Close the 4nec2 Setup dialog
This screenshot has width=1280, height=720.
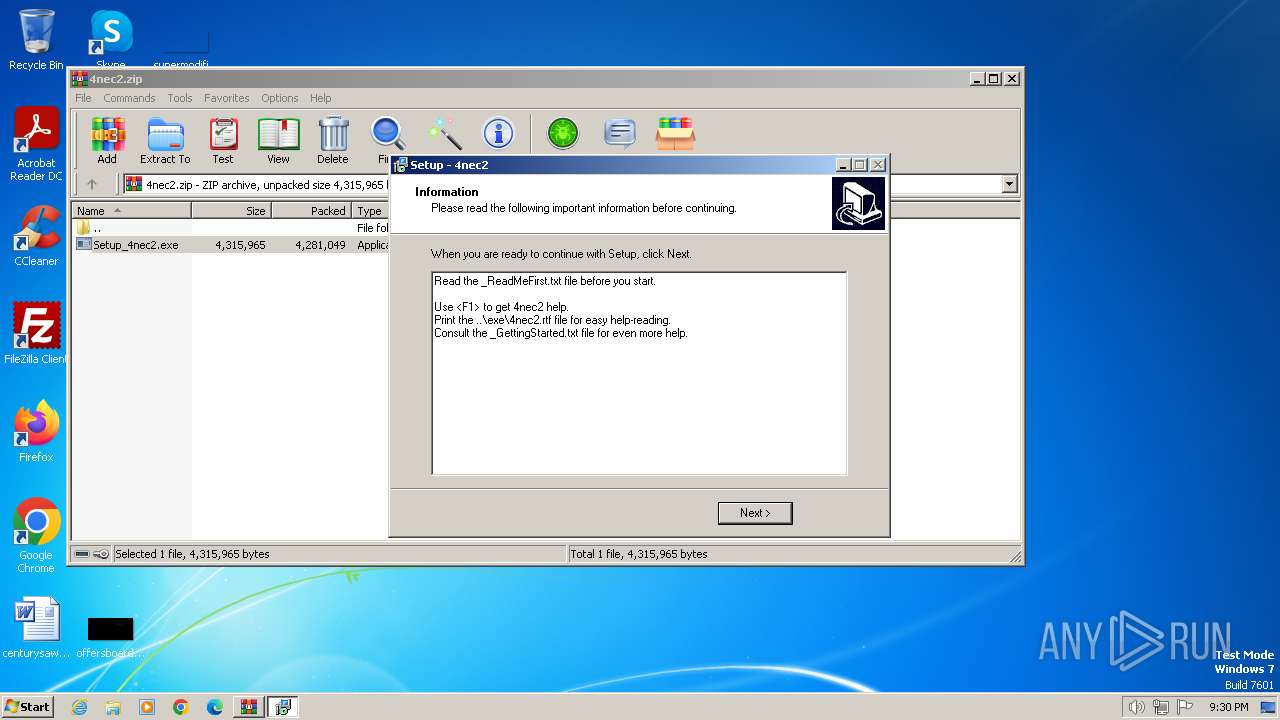point(878,165)
